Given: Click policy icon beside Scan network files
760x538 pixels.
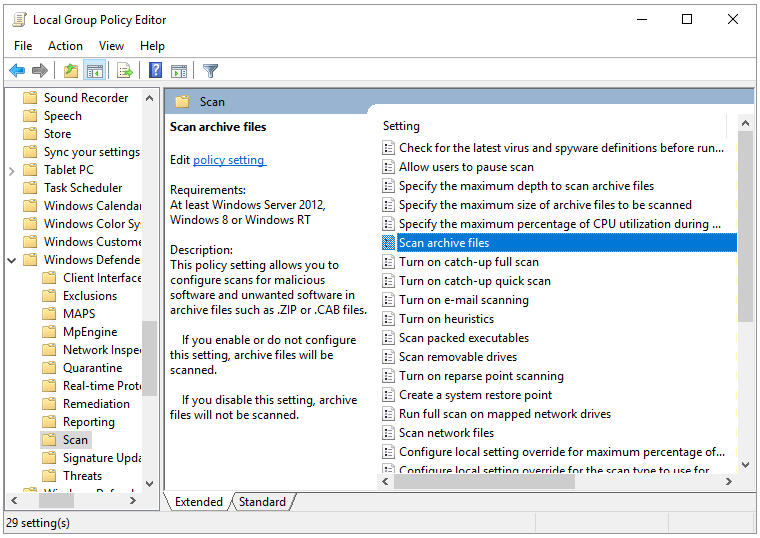Looking at the screenshot, I should (x=388, y=432).
